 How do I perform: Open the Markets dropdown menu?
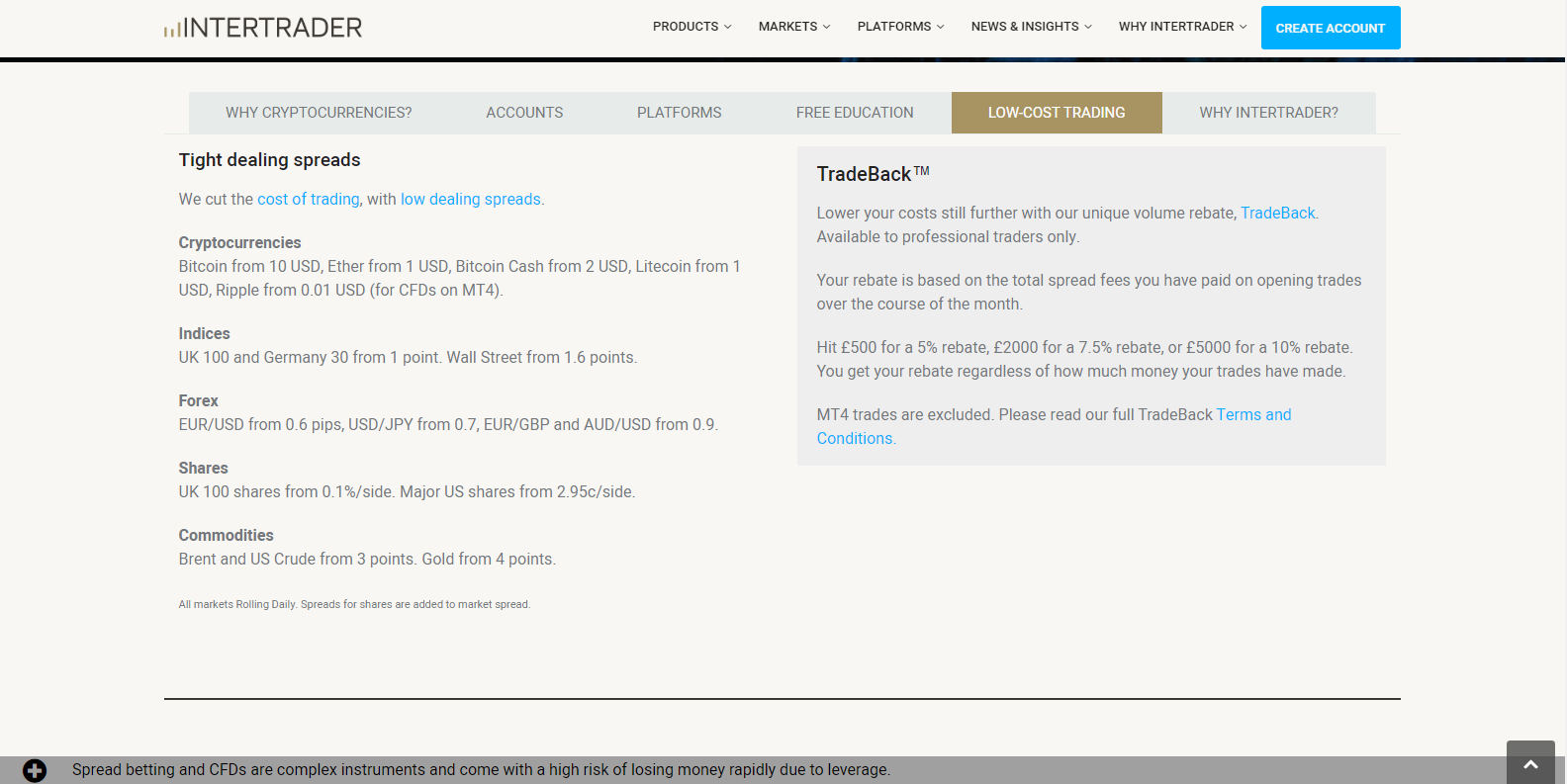(x=794, y=27)
